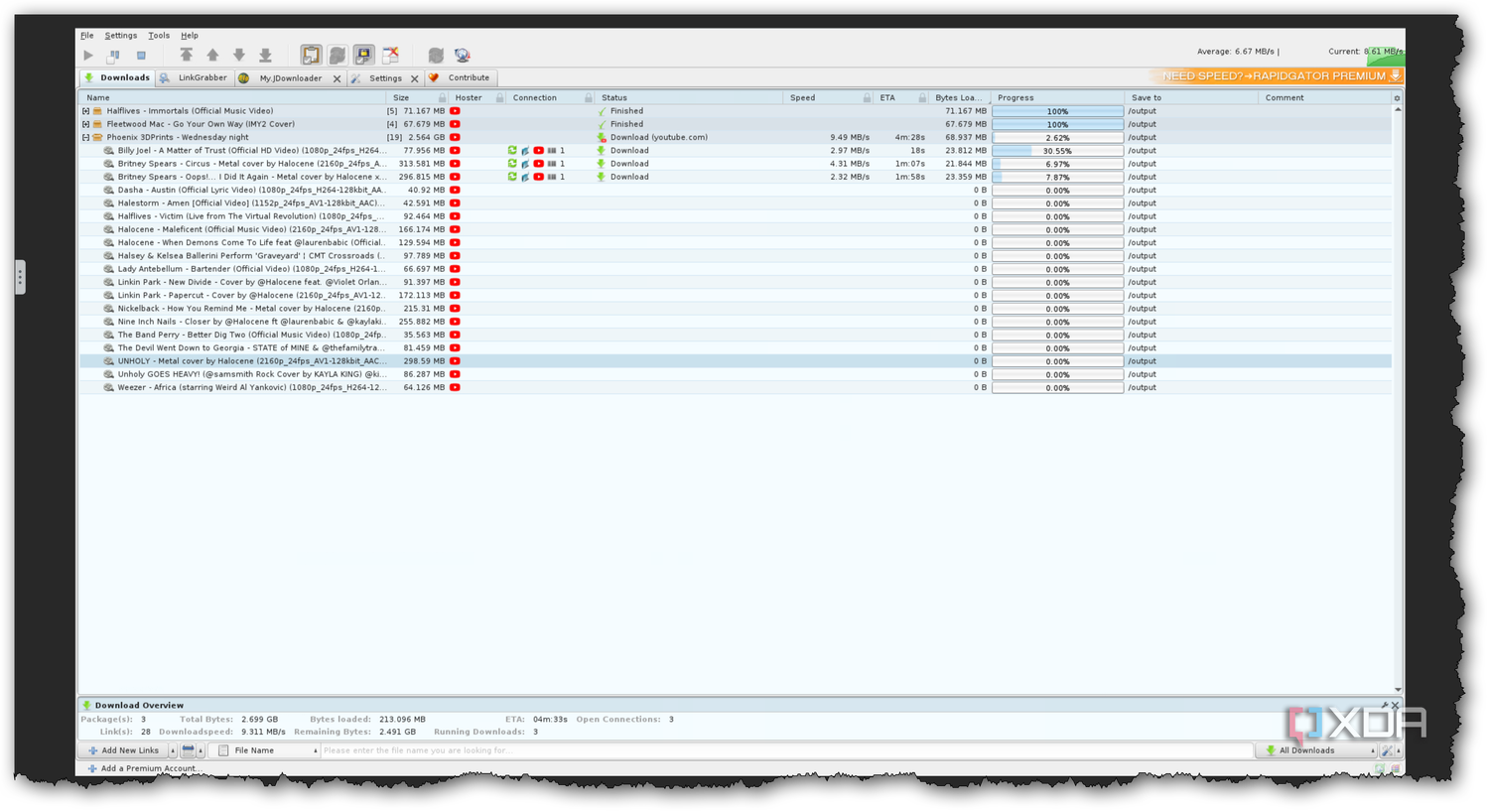This screenshot has height=812, width=1489.
Task: Move selected item down one position
Action: (x=239, y=56)
